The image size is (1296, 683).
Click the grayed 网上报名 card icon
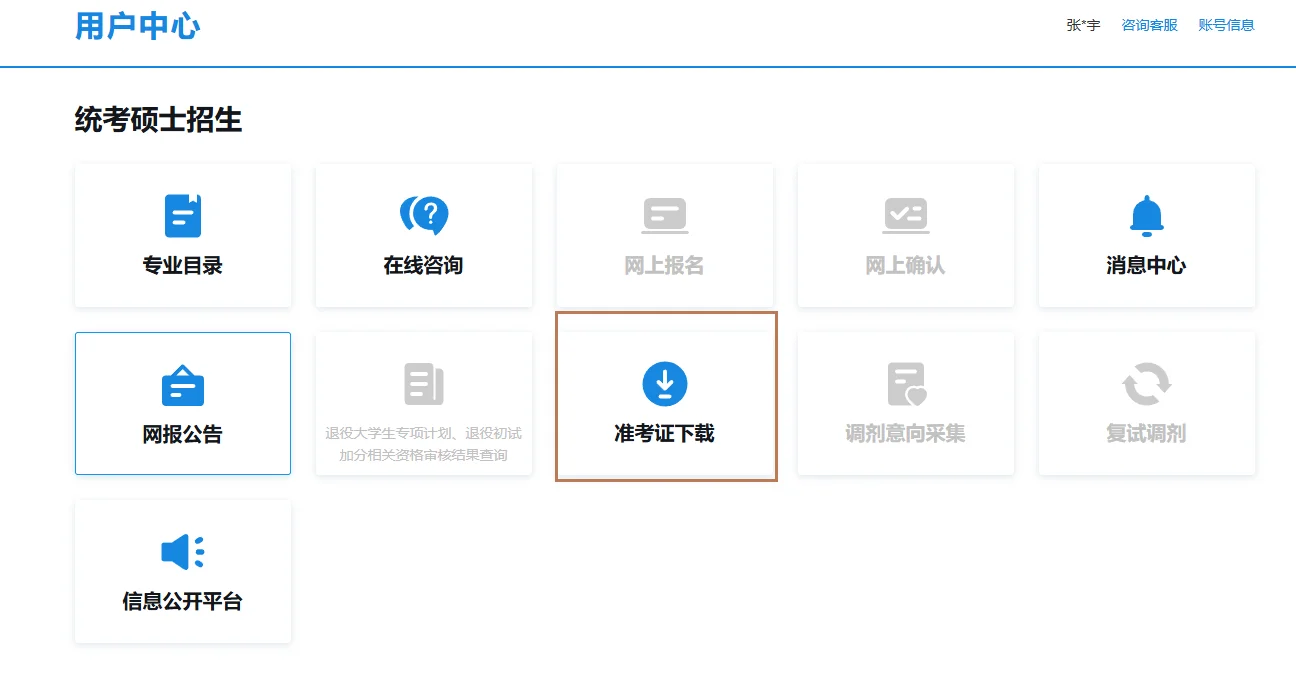(664, 215)
